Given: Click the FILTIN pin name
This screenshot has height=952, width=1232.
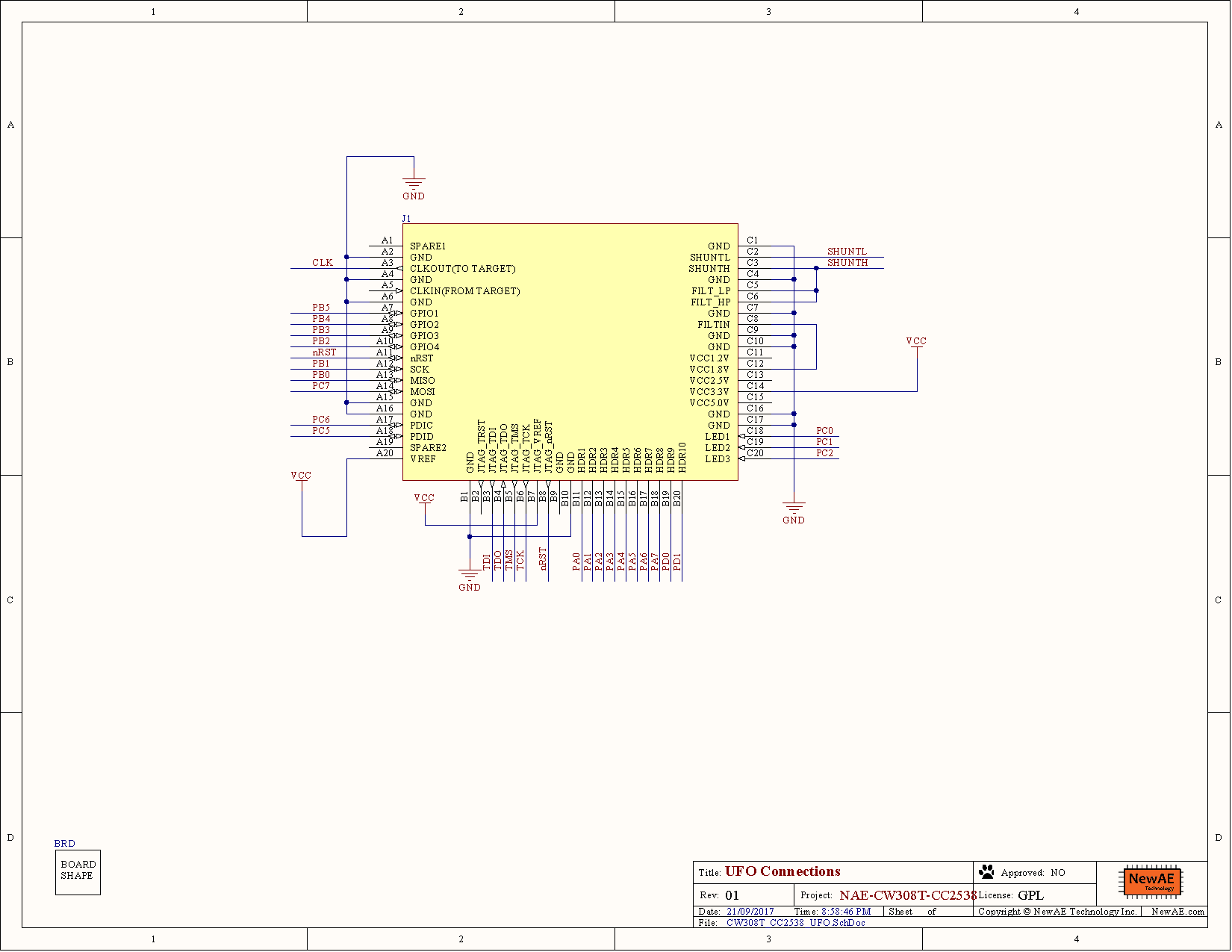Looking at the screenshot, I should pyautogui.click(x=714, y=325).
